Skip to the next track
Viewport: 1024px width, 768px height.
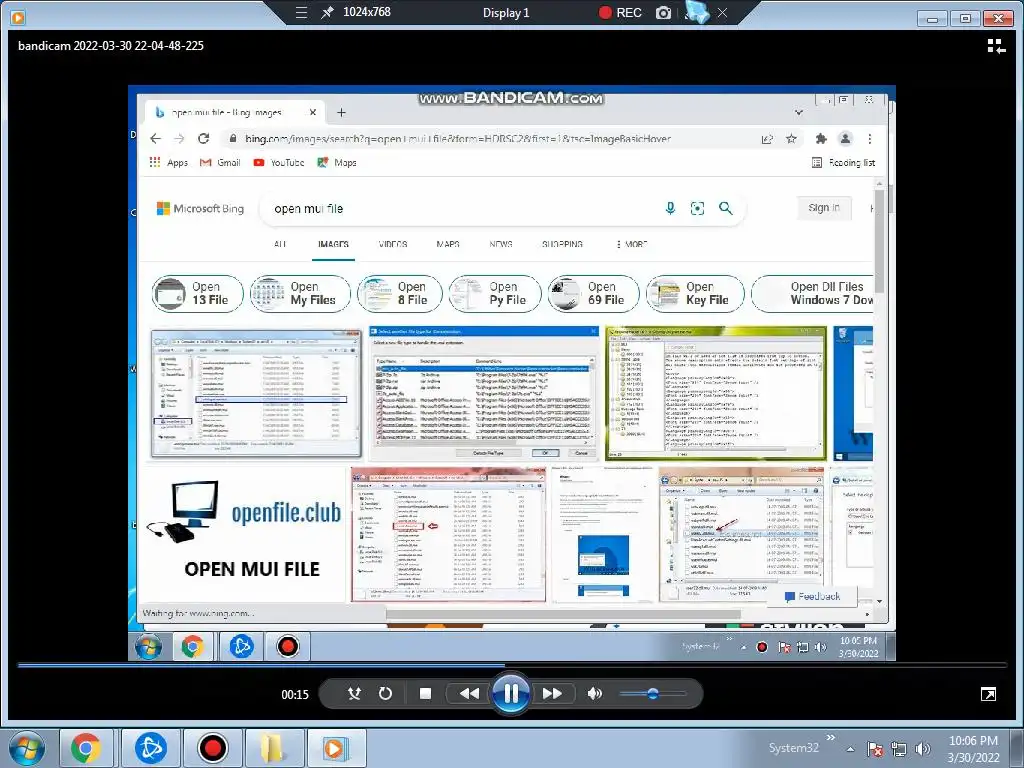[552, 694]
